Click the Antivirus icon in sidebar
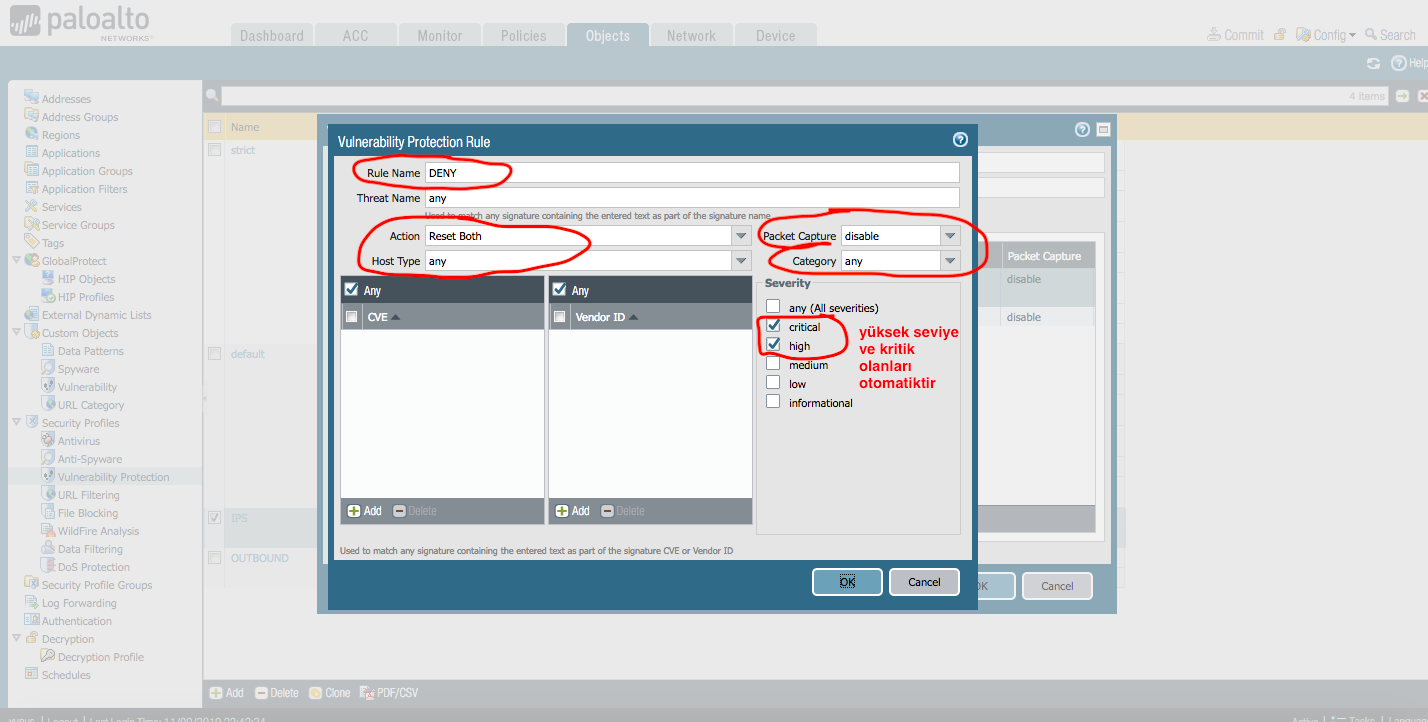This screenshot has width=1428, height=722. click(49, 441)
